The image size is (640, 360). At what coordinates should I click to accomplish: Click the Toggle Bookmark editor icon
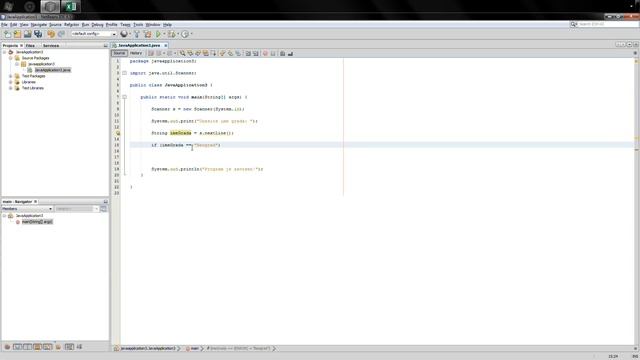pos(238,53)
